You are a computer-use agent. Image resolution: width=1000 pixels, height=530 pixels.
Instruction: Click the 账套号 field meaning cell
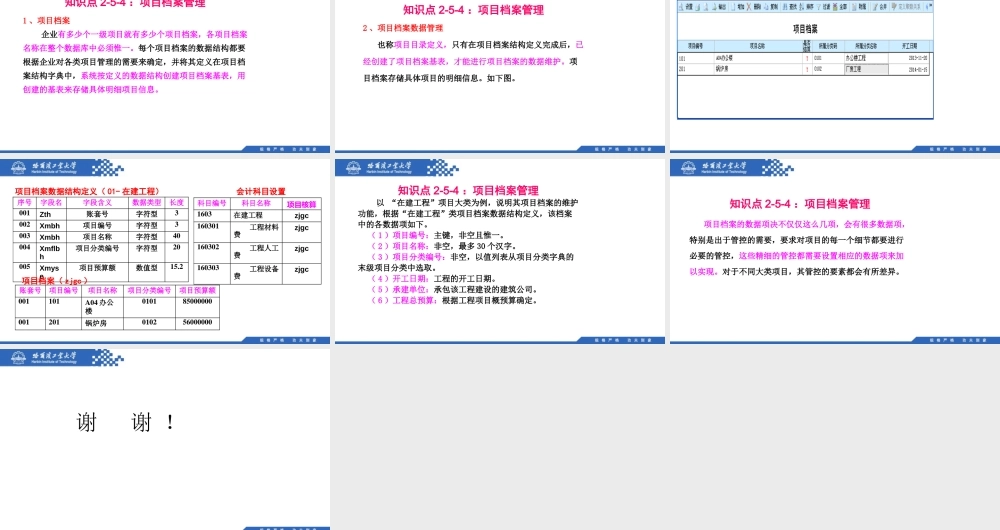[98, 214]
